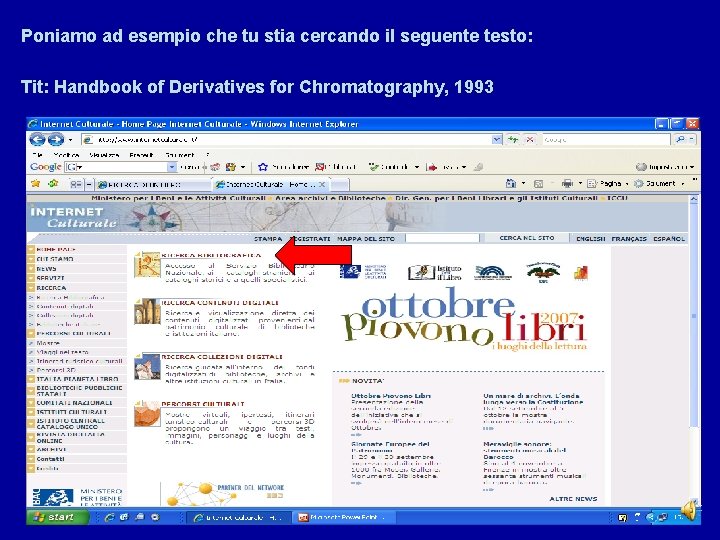
Task: Click the STAMPA link on site header
Action: coord(268,239)
